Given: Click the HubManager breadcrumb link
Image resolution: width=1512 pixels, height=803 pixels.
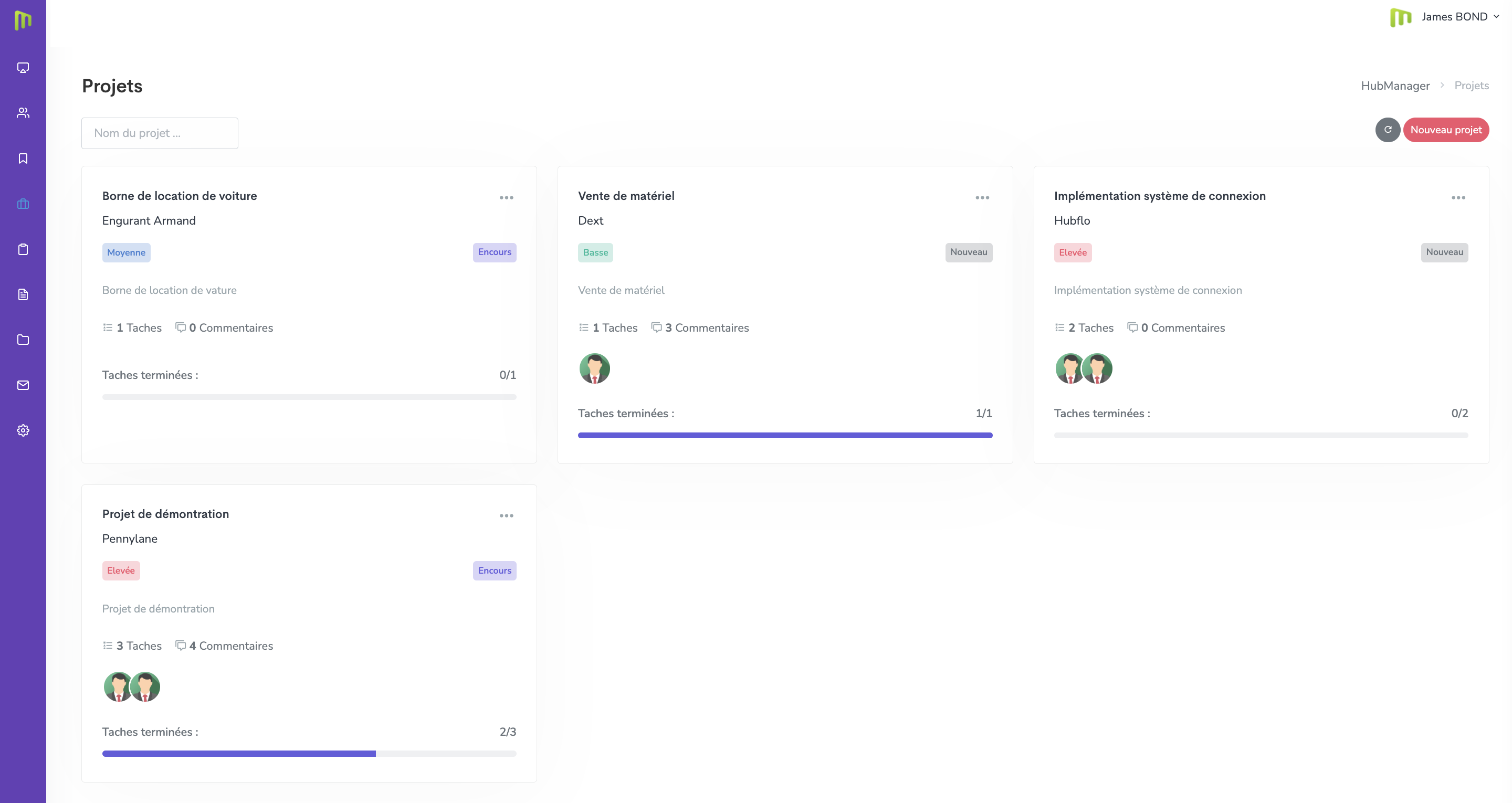Looking at the screenshot, I should [1394, 86].
